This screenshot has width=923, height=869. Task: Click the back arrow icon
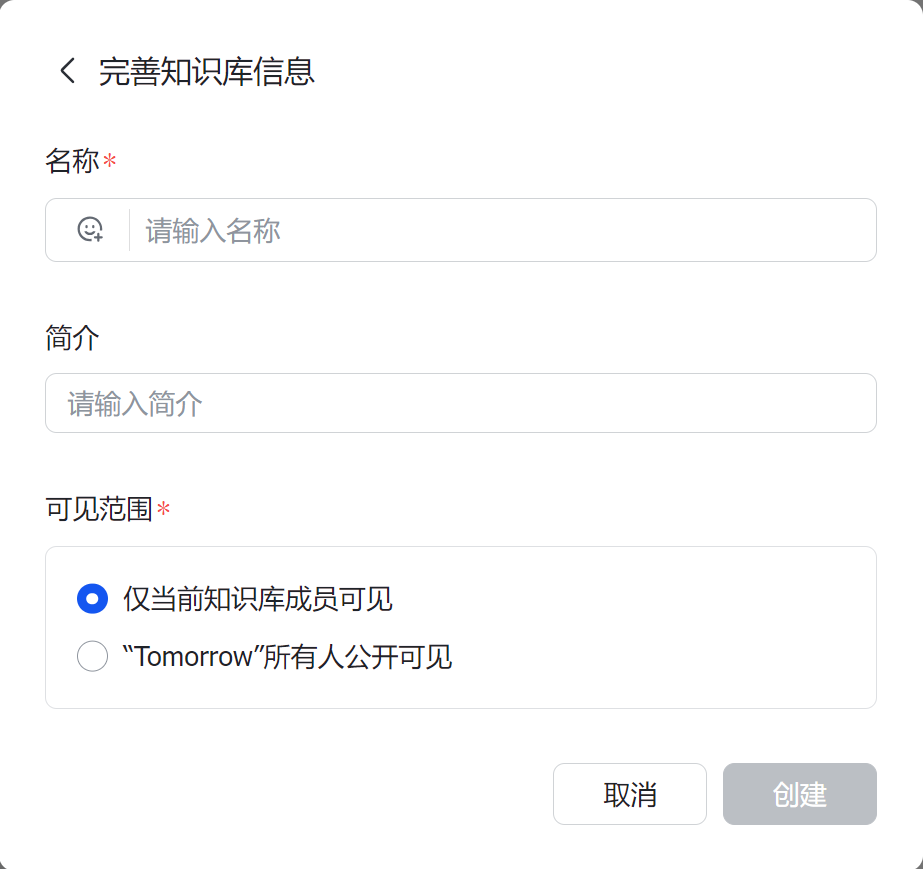click(67, 71)
